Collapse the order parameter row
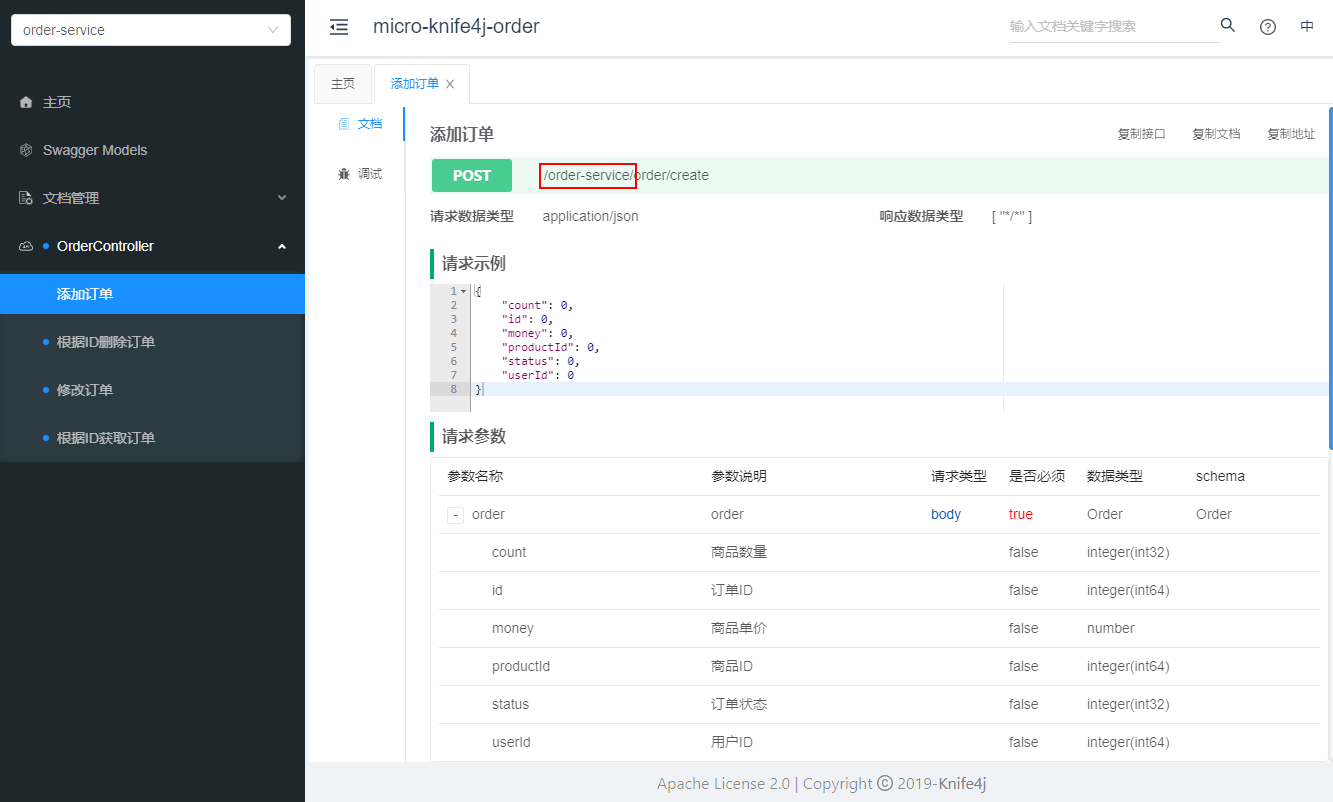The image size is (1333, 802). pos(456,515)
